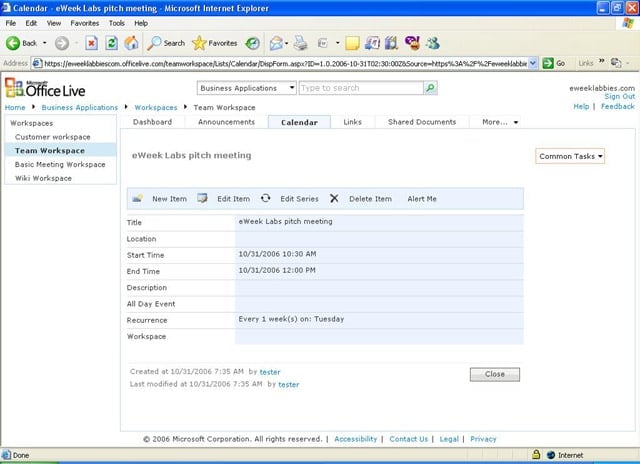
Task: Click the Forward arrow button
Action: coord(62,43)
